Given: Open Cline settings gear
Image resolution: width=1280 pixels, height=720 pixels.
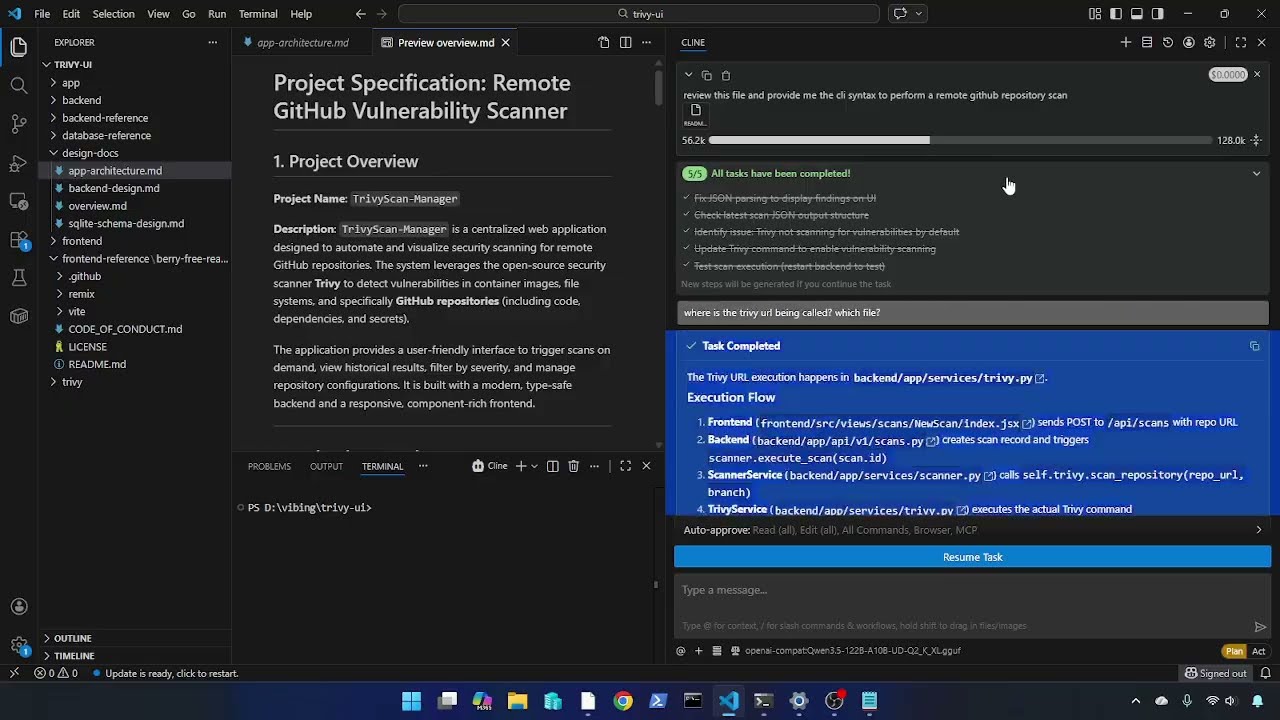Looking at the screenshot, I should [1210, 42].
